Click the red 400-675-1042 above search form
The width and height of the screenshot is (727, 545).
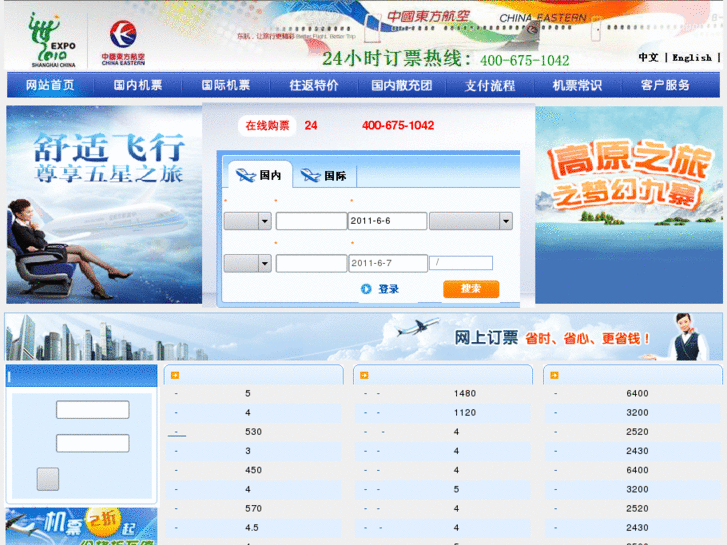pyautogui.click(x=398, y=125)
